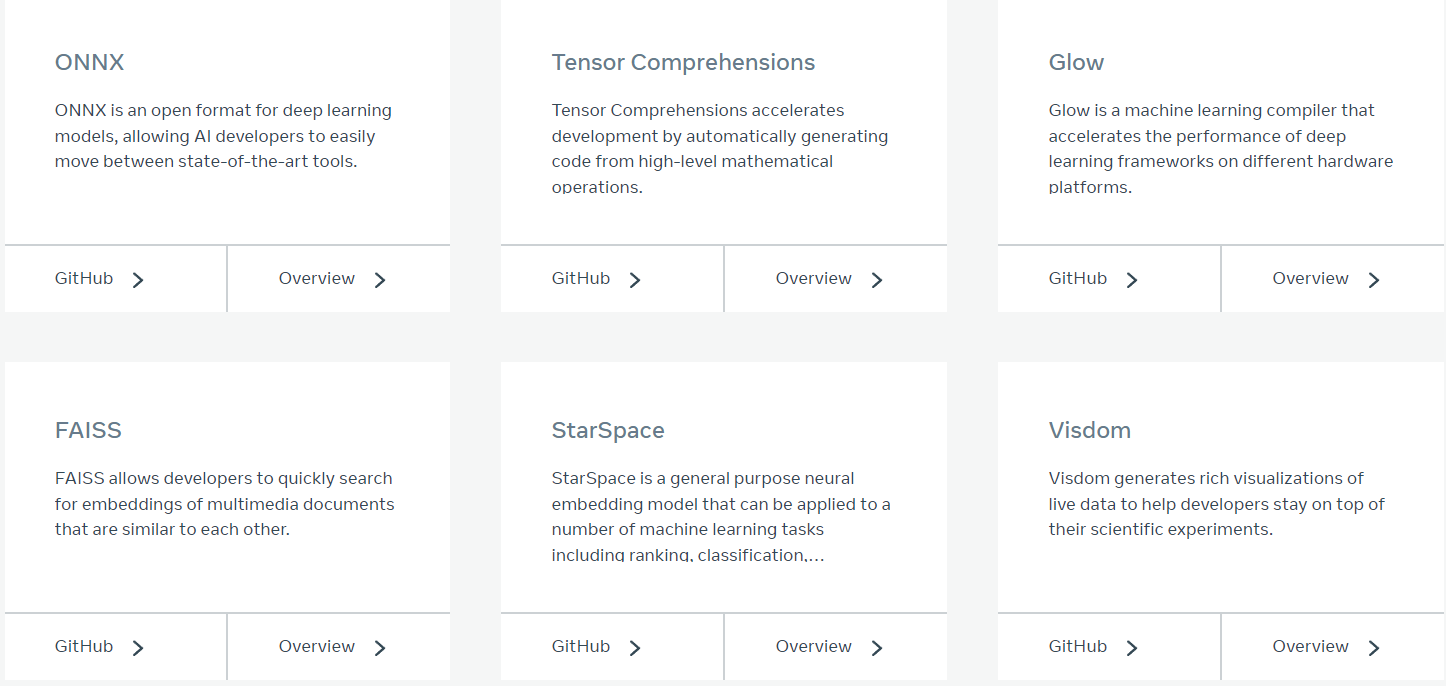Screen dimensions: 1446x686
Task: Click the StarSpace card heading
Action: tap(608, 431)
